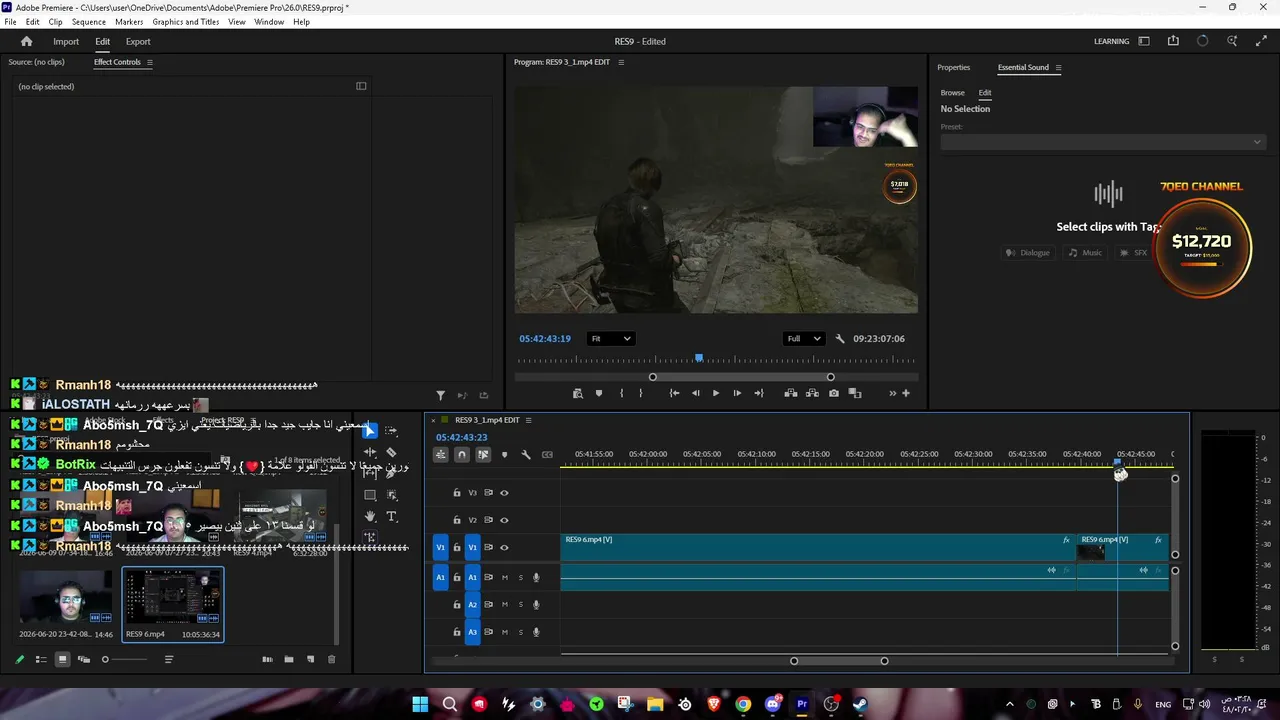The height and width of the screenshot is (720, 1280).
Task: Select the Rectangle tool
Action: tap(370, 495)
